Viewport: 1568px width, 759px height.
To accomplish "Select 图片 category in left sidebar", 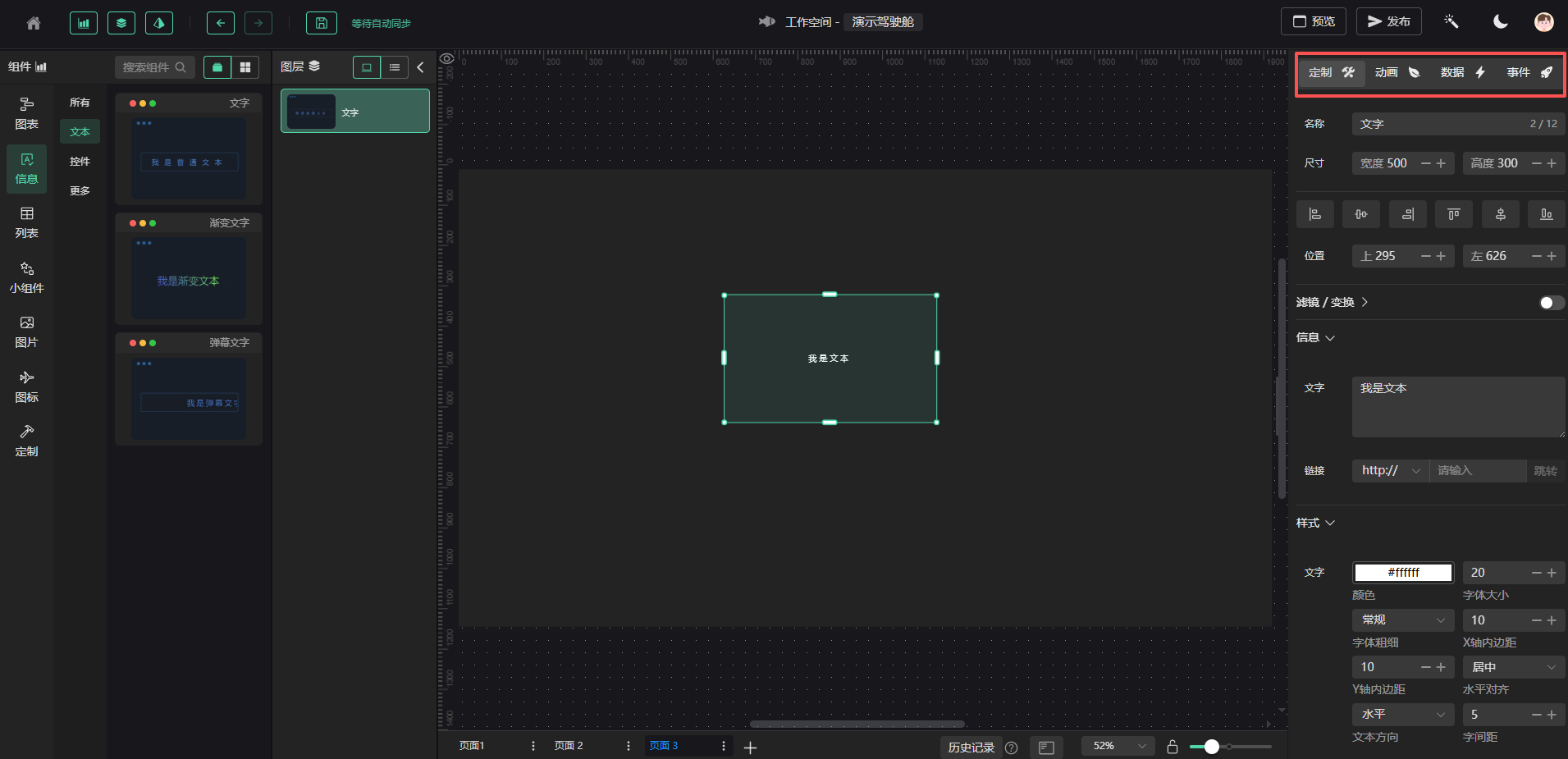I will 26,331.
